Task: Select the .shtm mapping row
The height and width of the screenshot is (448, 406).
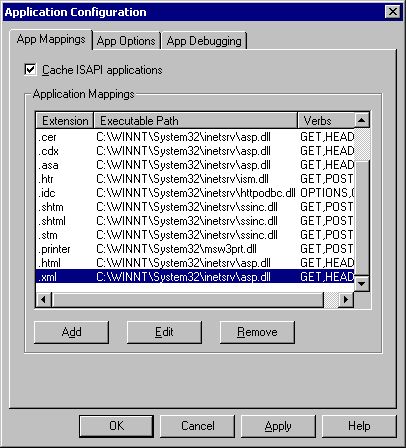Action: tap(195, 207)
